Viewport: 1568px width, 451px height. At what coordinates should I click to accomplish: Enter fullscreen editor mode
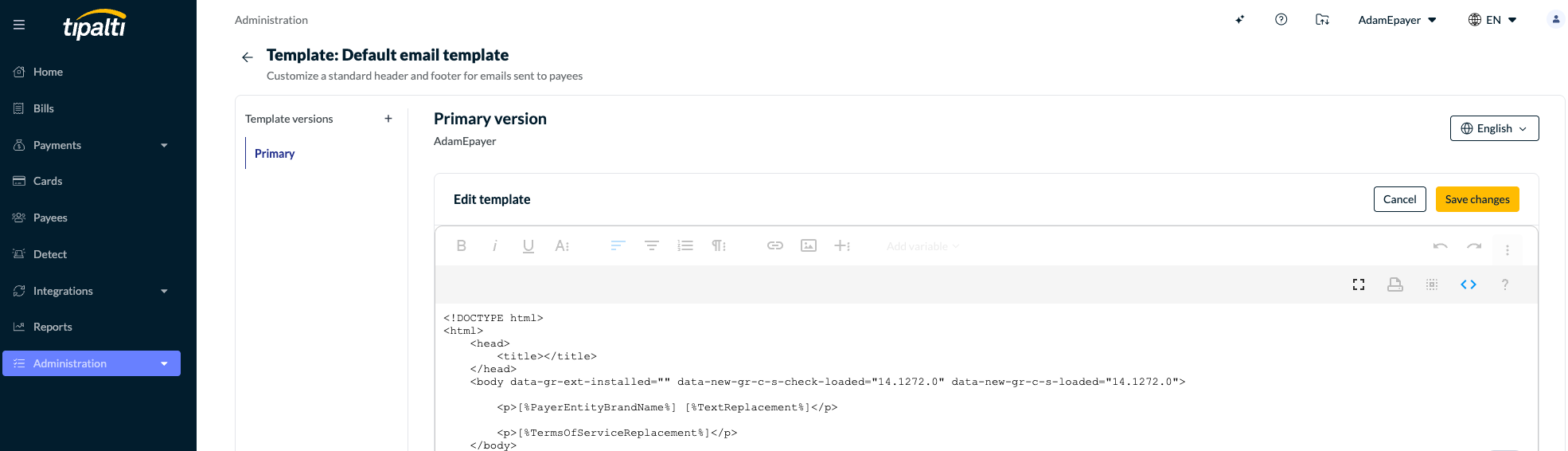click(x=1359, y=284)
